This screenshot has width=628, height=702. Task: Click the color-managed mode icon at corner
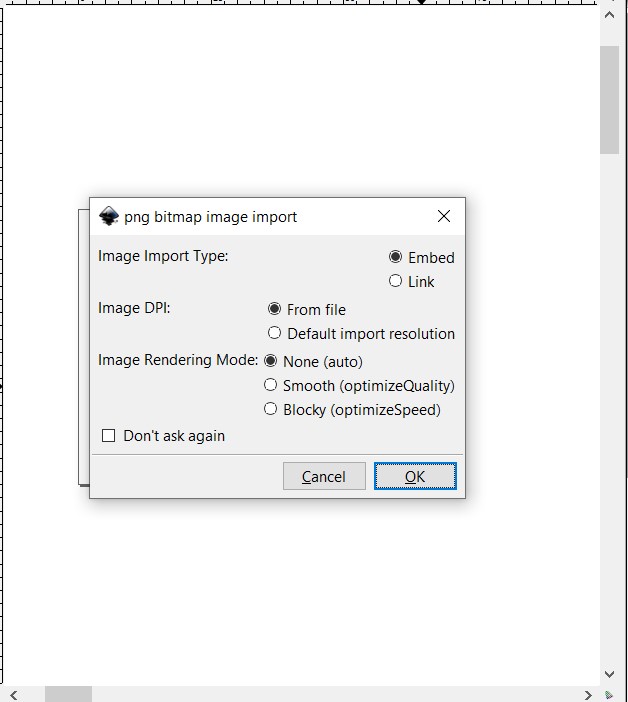coord(609,695)
